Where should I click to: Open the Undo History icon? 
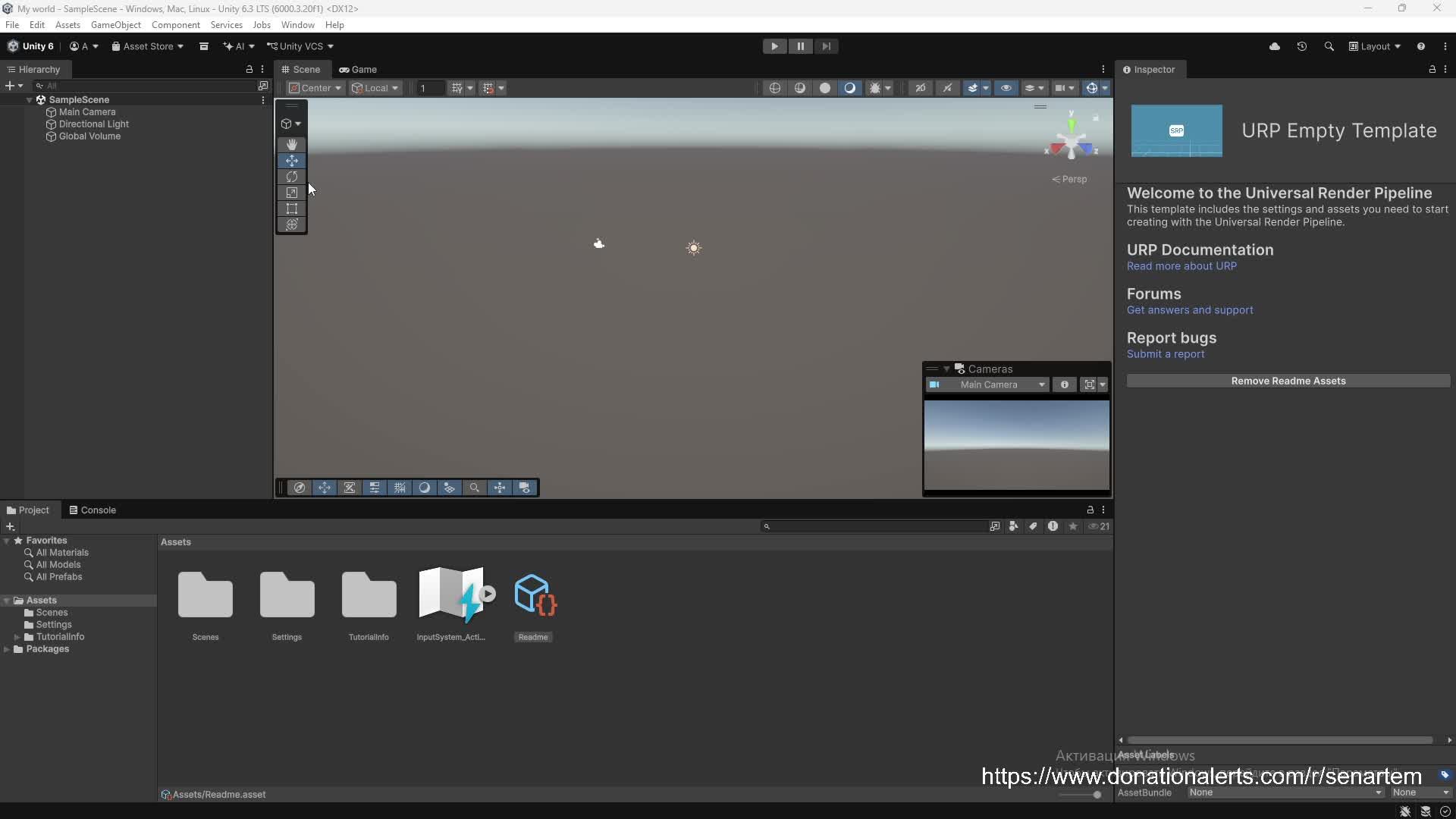(x=1301, y=46)
